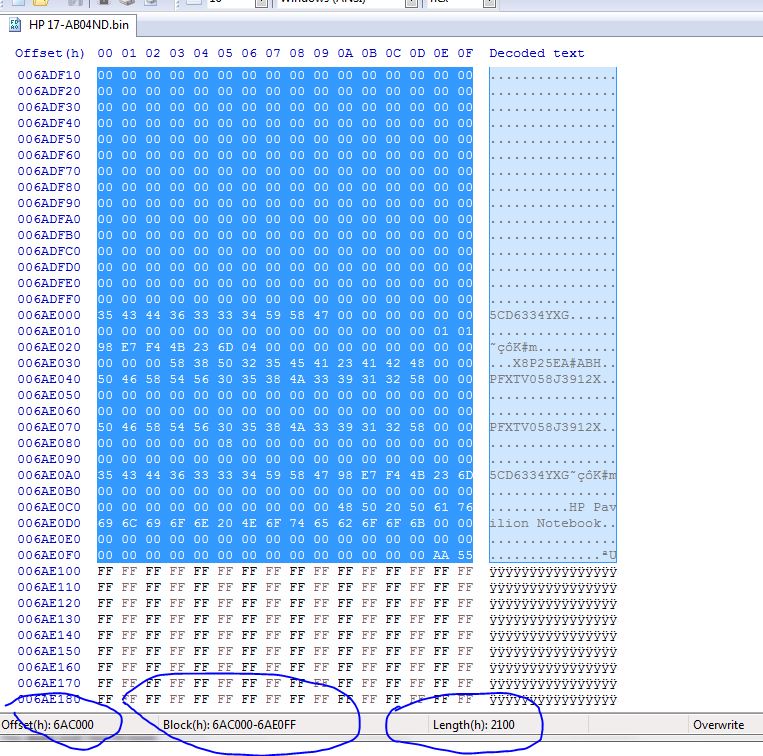Select offset row 006AE040
This screenshot has height=756, width=763.
point(49,379)
